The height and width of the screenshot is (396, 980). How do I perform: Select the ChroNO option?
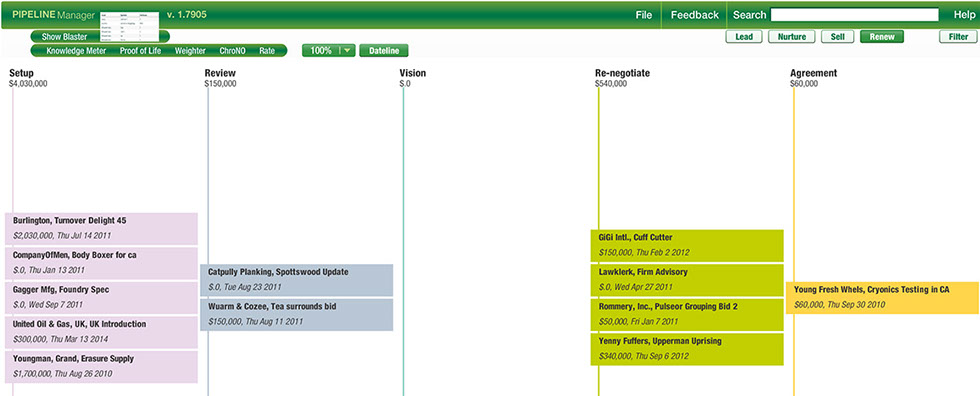point(232,51)
